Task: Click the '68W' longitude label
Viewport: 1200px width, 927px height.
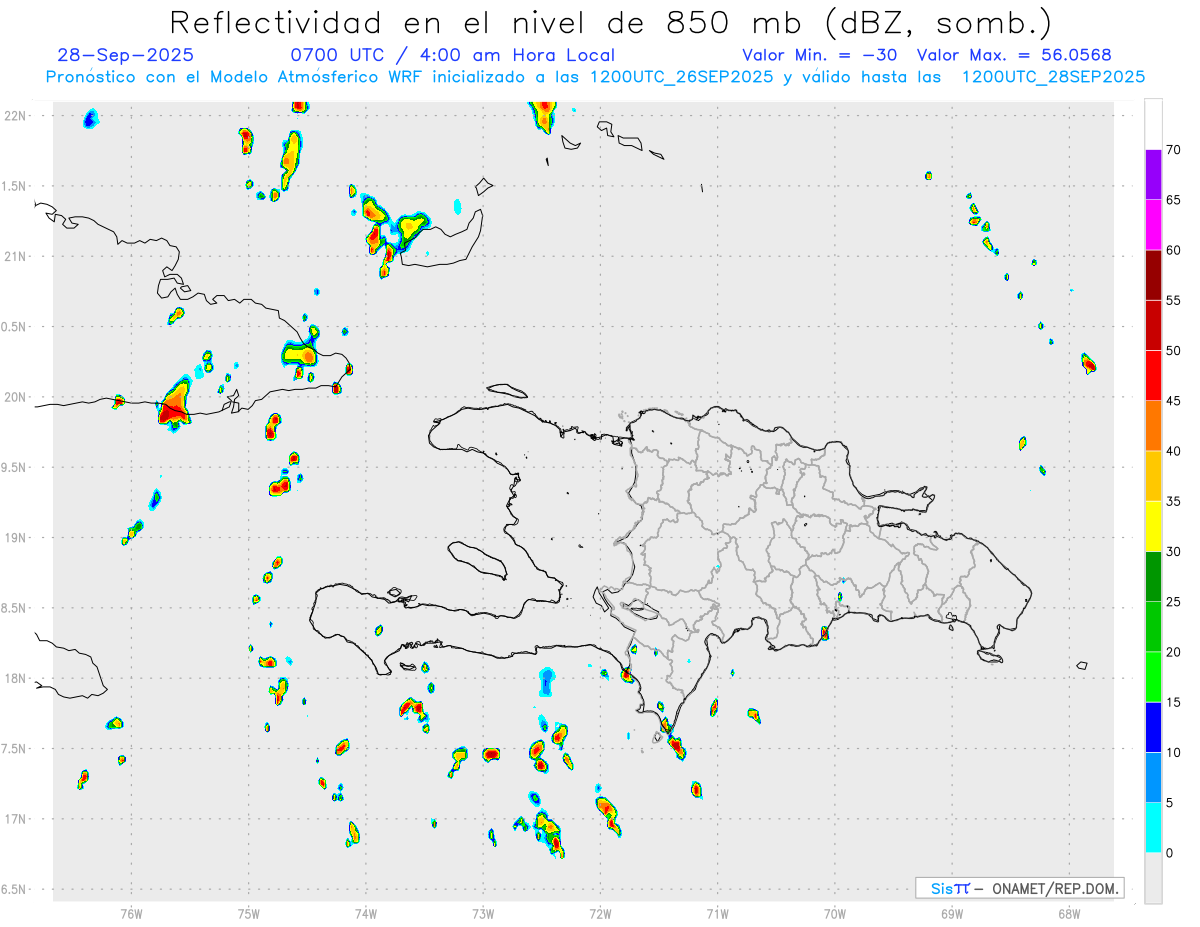Action: (1069, 913)
